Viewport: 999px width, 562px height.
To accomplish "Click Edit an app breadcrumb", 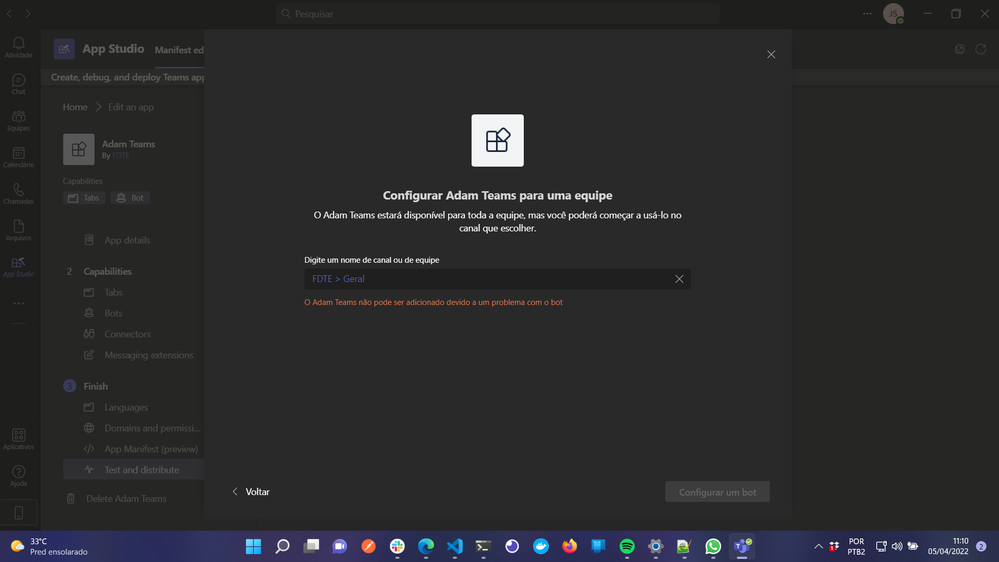I will tap(131, 106).
